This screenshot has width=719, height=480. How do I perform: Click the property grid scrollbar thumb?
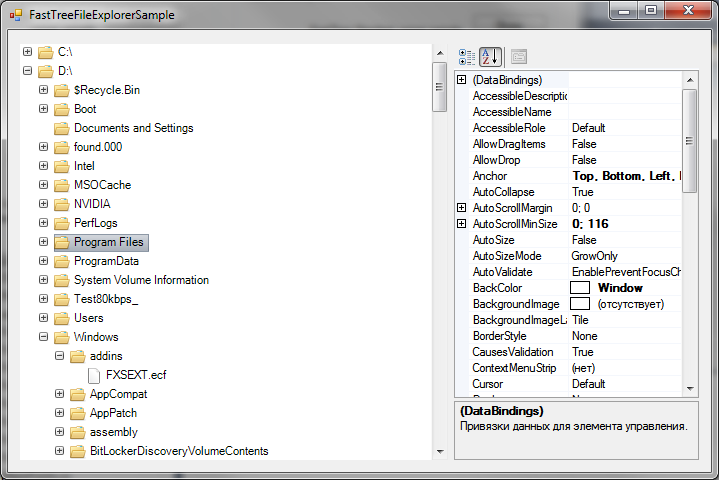(689, 141)
